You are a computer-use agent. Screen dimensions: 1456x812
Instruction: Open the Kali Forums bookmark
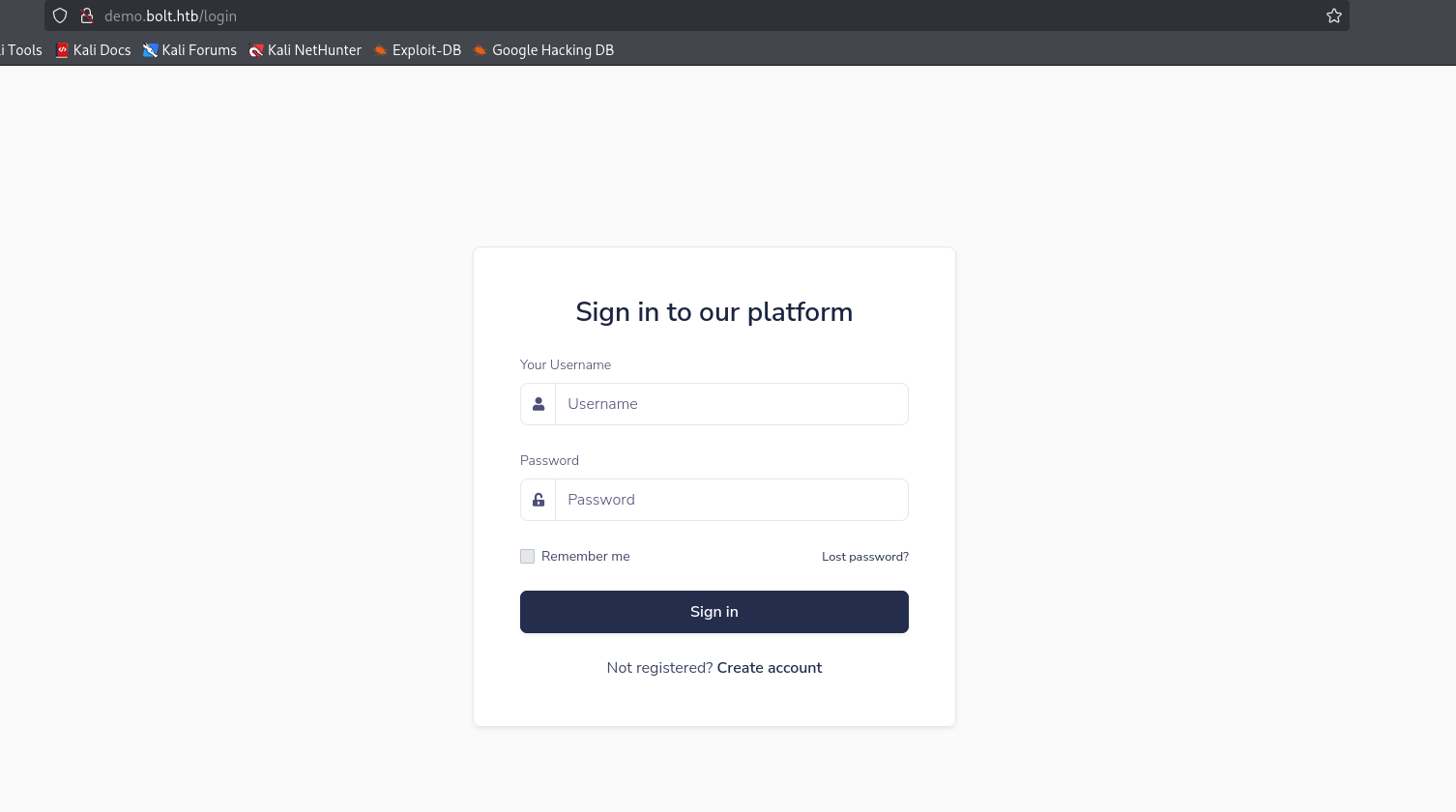pyautogui.click(x=190, y=50)
